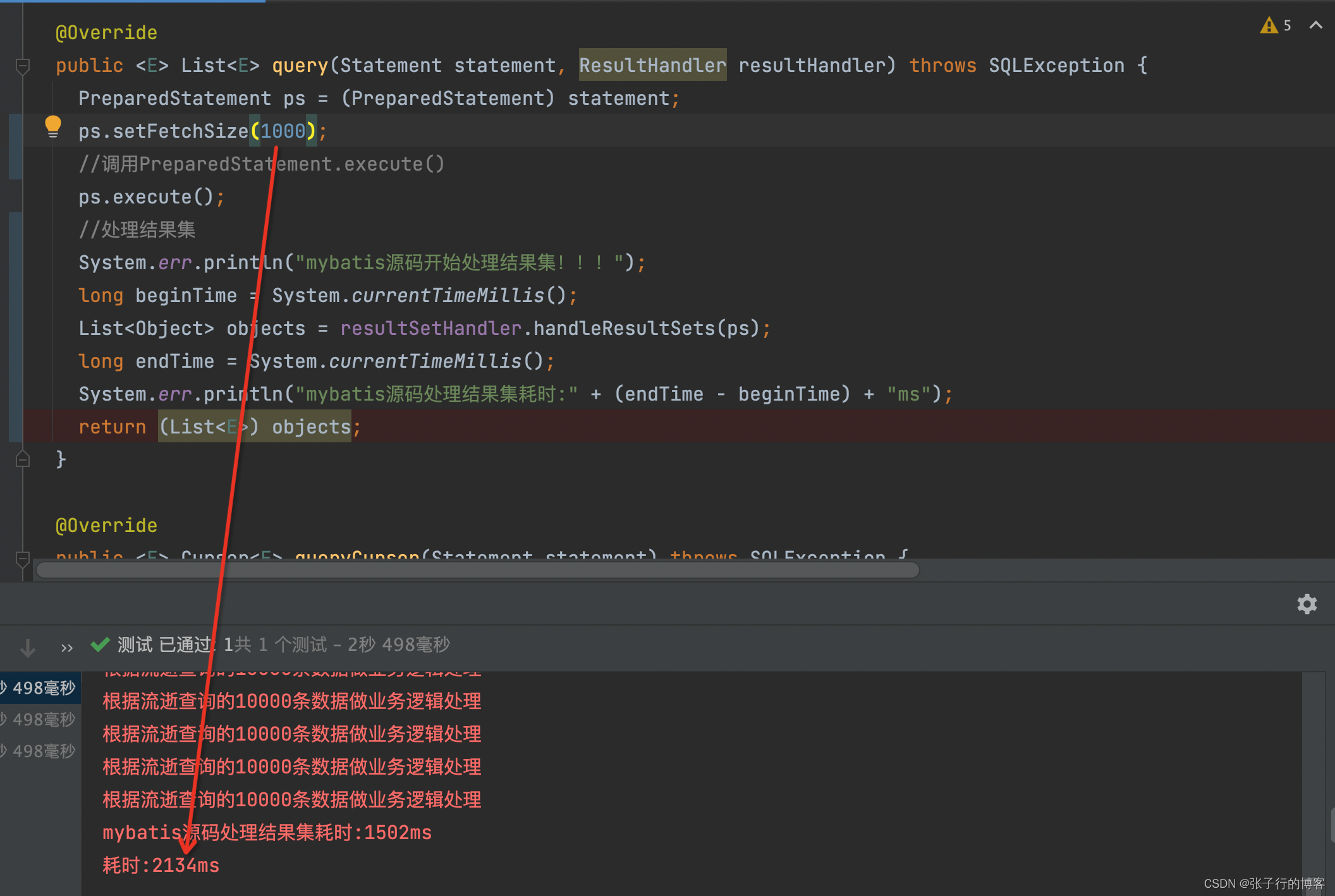Click the fold end marker at closing brace
This screenshot has height=896, width=1335.
pos(23,459)
